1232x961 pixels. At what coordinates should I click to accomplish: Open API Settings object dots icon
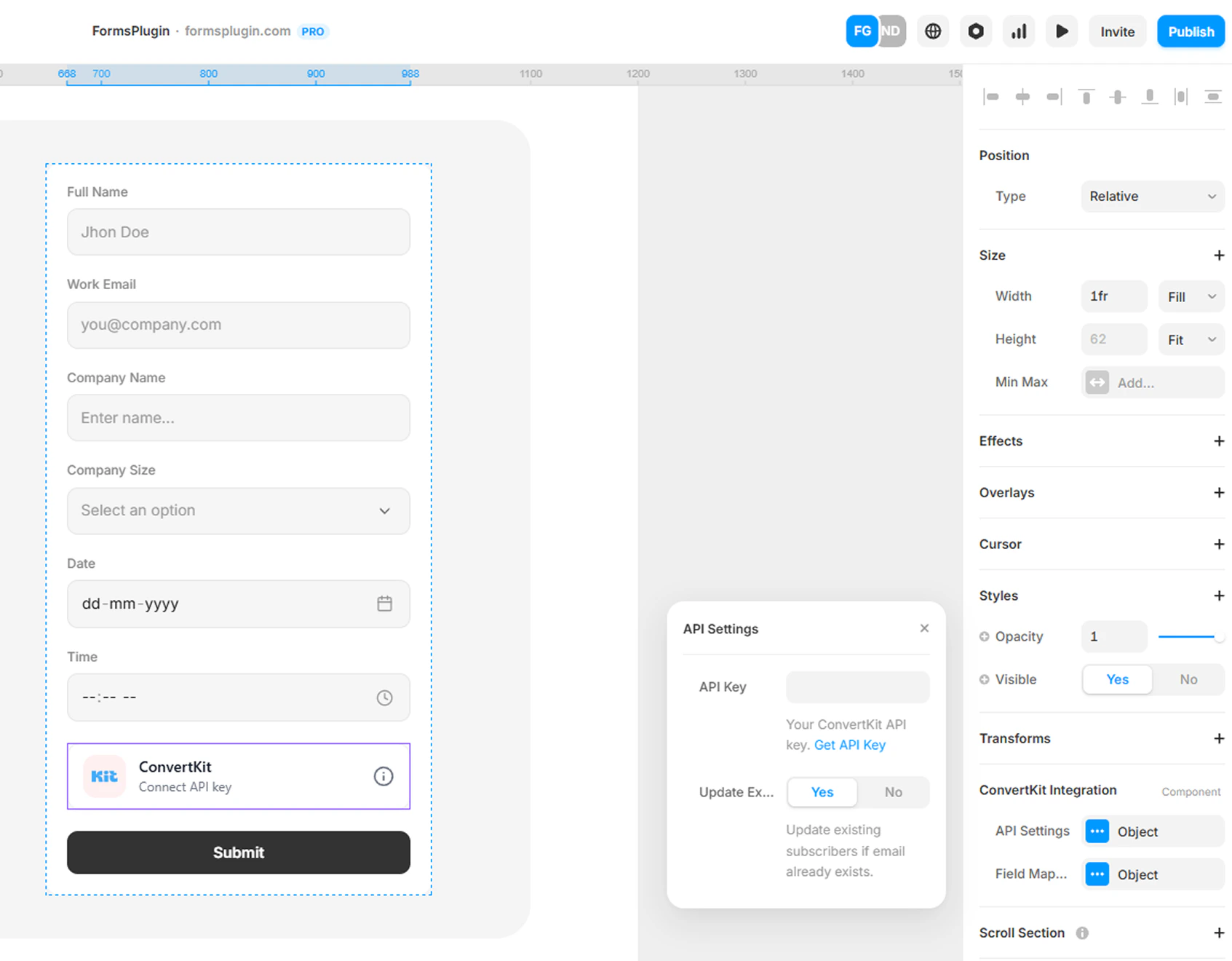pyautogui.click(x=1097, y=831)
